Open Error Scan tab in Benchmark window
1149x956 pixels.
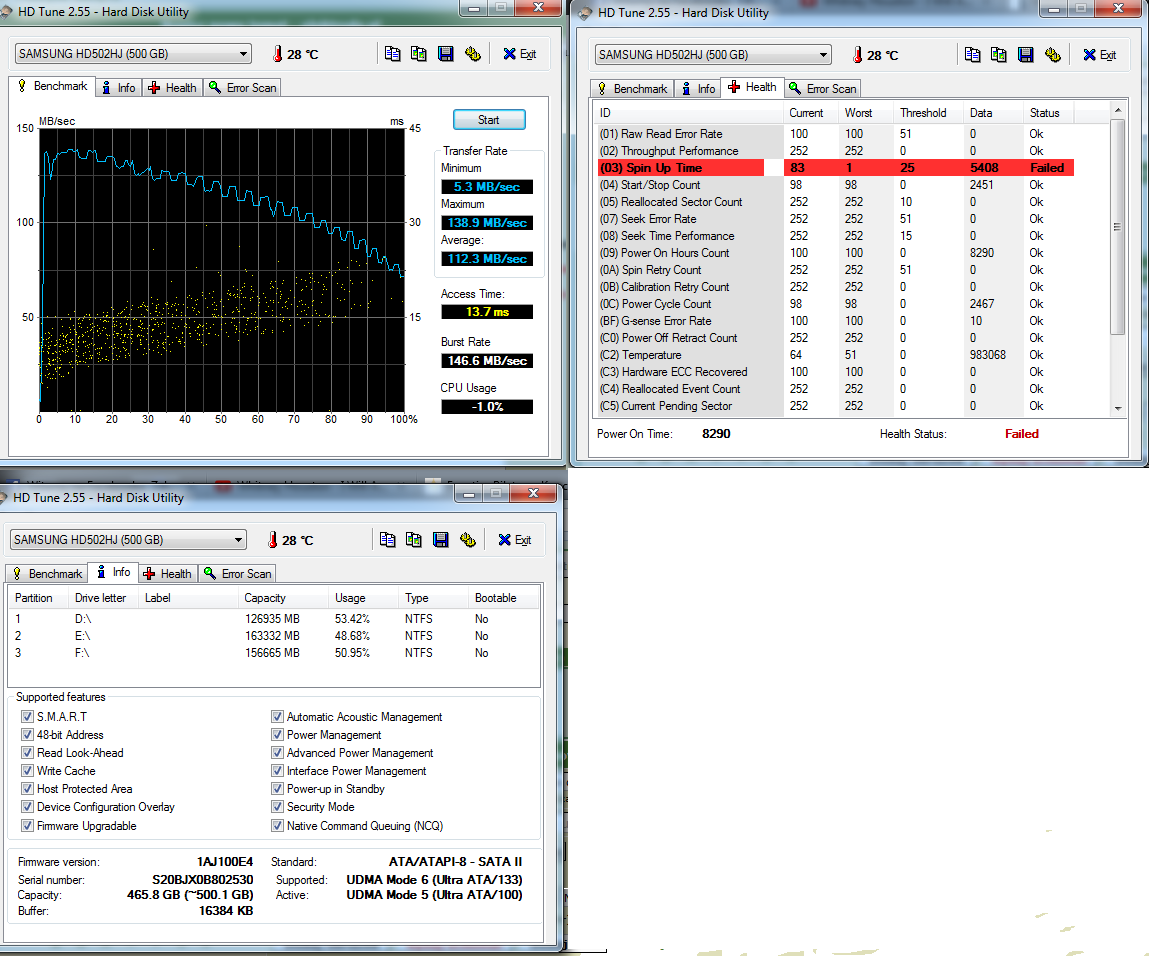[243, 88]
